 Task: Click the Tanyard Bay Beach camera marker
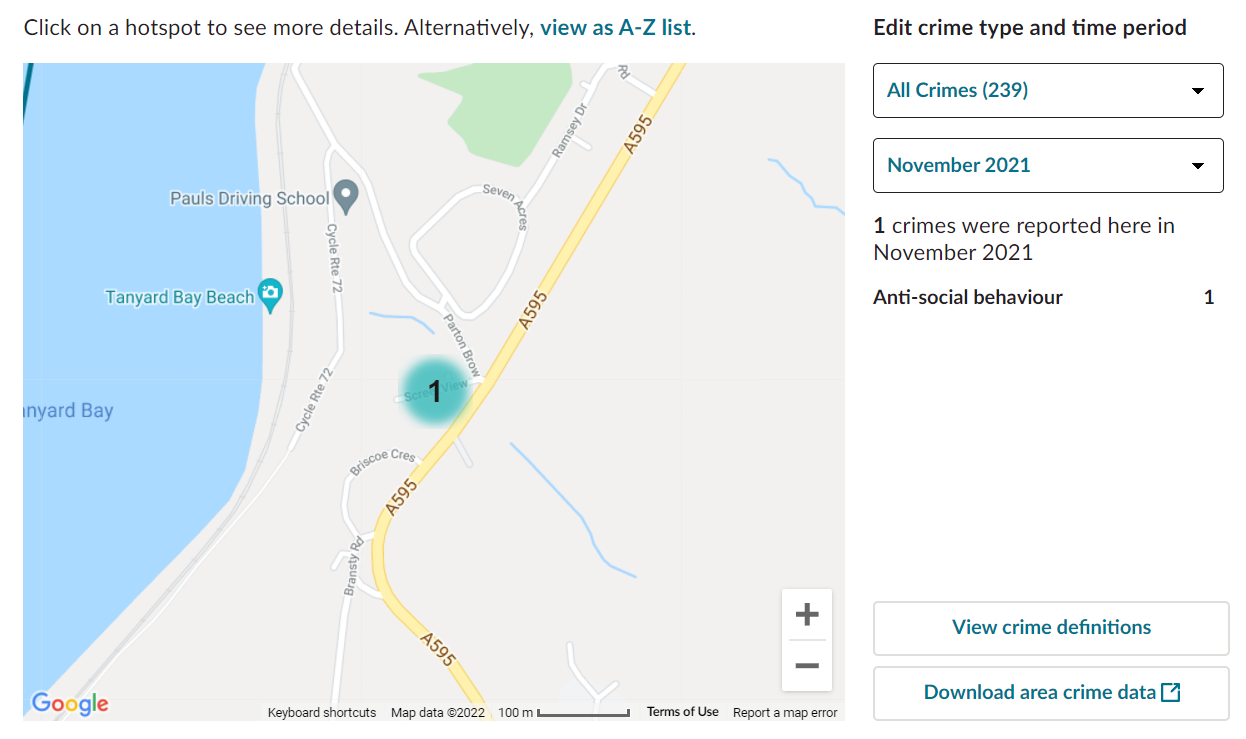click(270, 294)
